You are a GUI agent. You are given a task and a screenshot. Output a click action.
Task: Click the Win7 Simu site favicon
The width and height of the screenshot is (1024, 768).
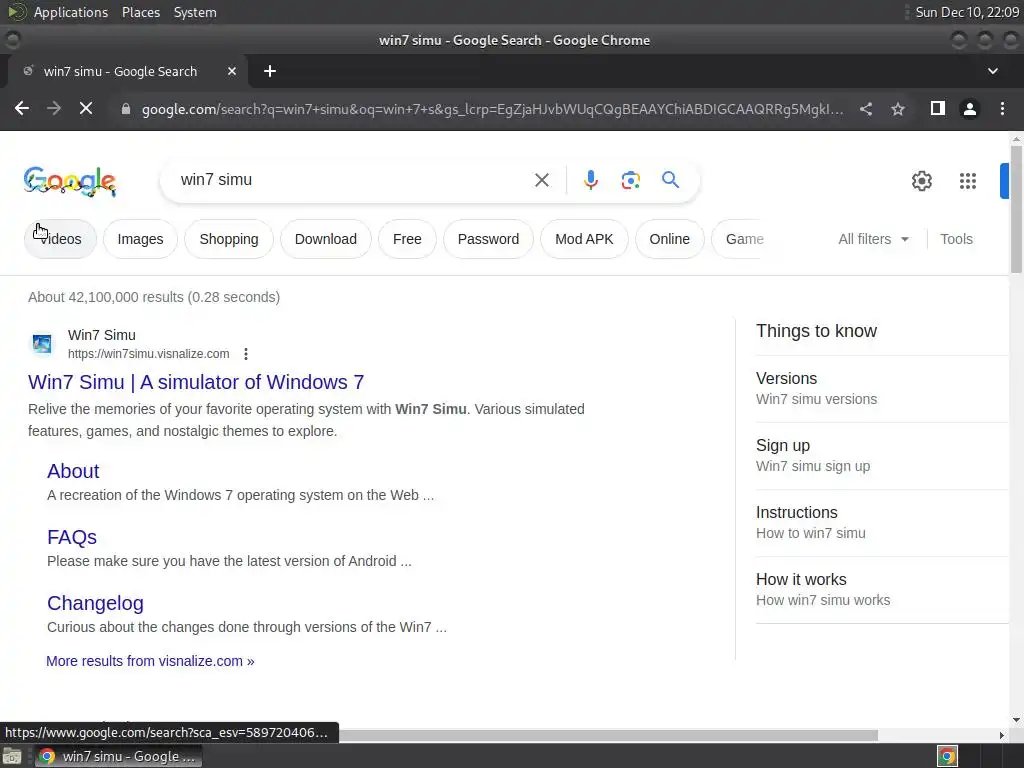(x=42, y=344)
